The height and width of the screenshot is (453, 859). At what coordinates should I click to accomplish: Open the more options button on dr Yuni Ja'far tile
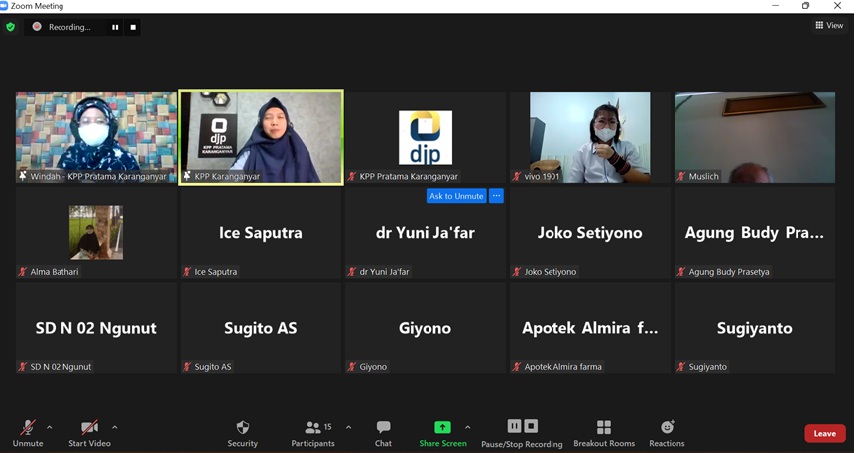(496, 196)
